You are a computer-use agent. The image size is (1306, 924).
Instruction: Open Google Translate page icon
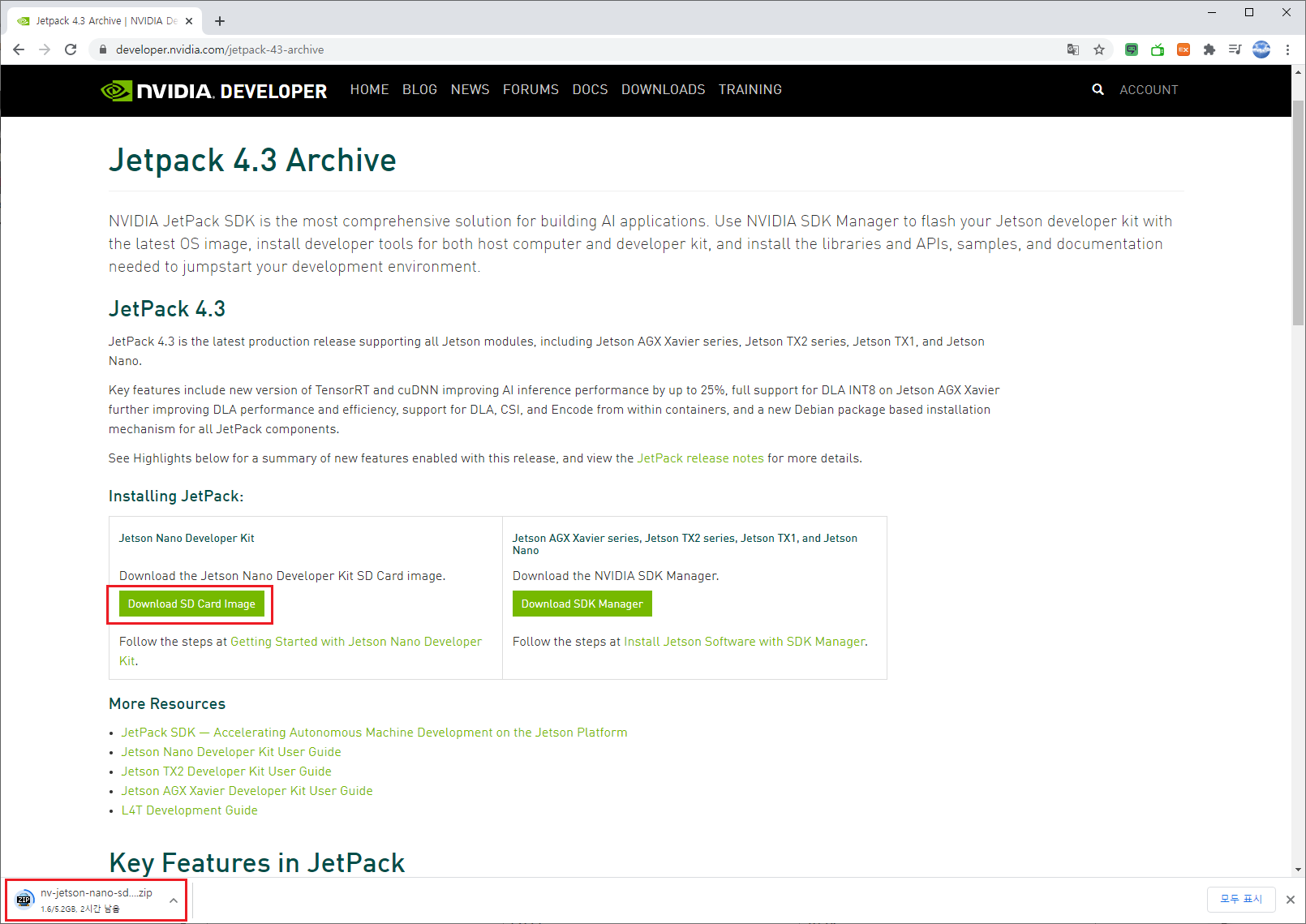(x=1073, y=49)
